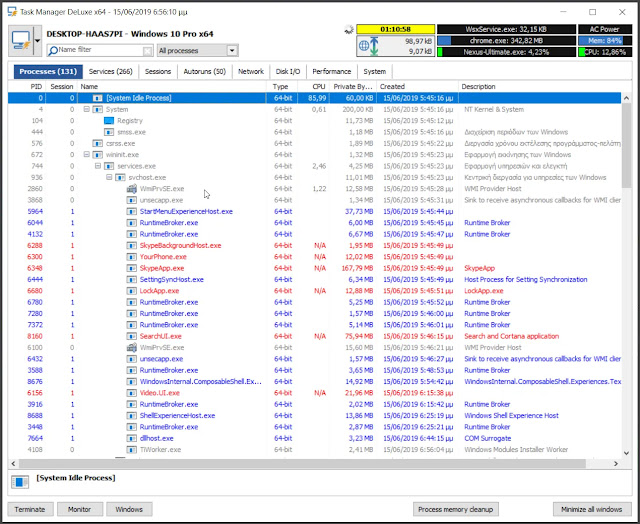
Task: Click the Registry process icon
Action: [109, 121]
